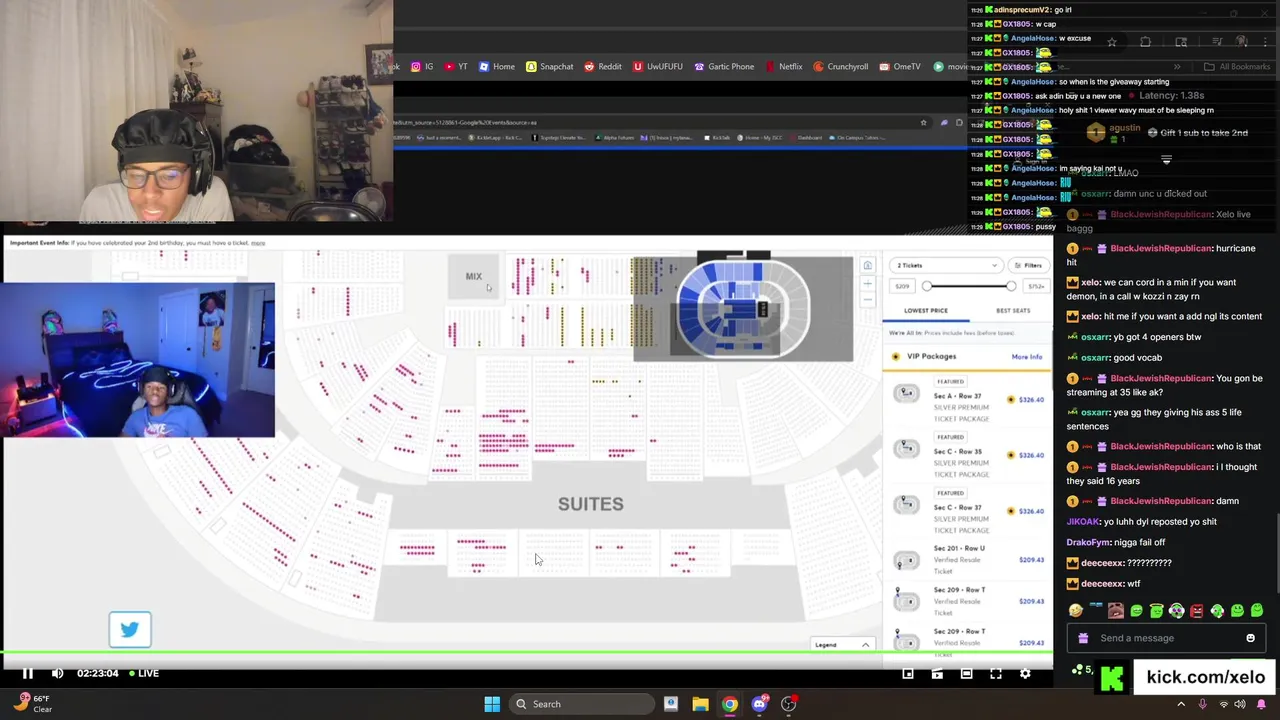Click the SUITES label on seat map
This screenshot has height=720, width=1280.
pos(590,504)
